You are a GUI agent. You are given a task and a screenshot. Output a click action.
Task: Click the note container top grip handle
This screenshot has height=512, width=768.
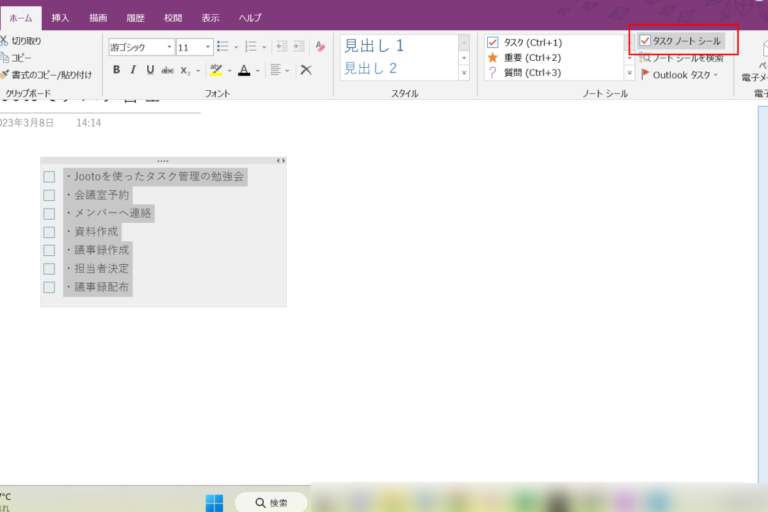(163, 161)
